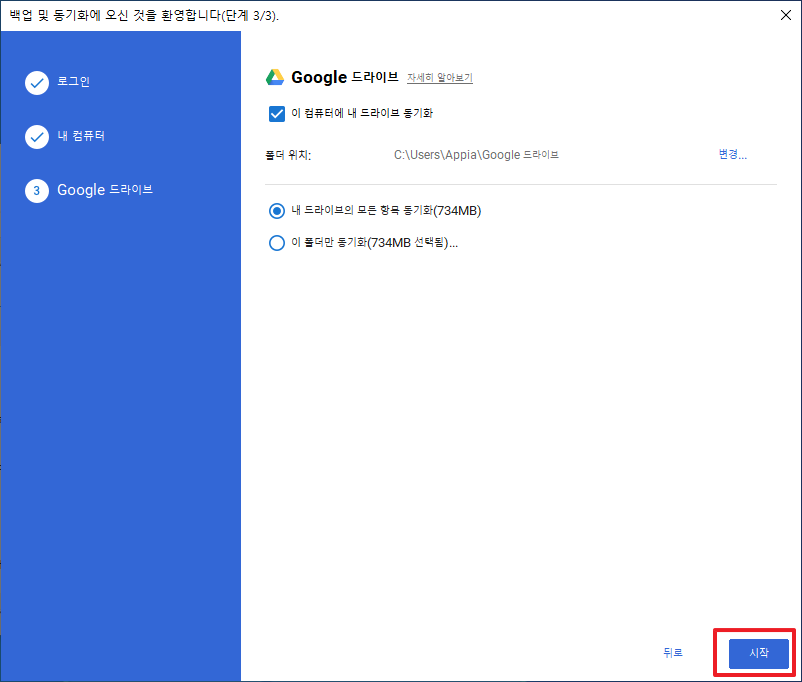Click the 내 컴퓨터 step label in sidebar

pos(81,136)
